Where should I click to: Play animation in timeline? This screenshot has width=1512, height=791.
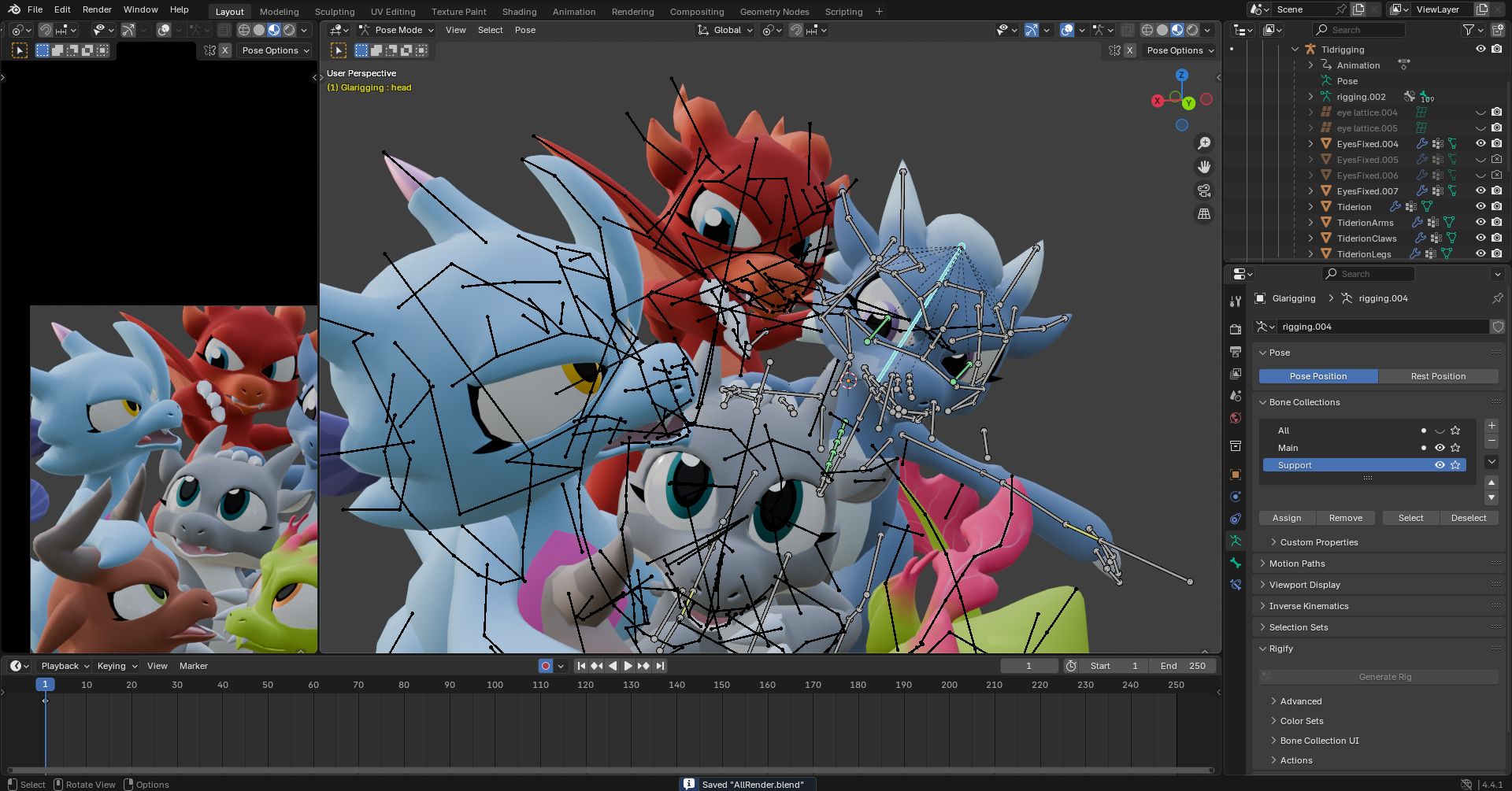click(628, 666)
